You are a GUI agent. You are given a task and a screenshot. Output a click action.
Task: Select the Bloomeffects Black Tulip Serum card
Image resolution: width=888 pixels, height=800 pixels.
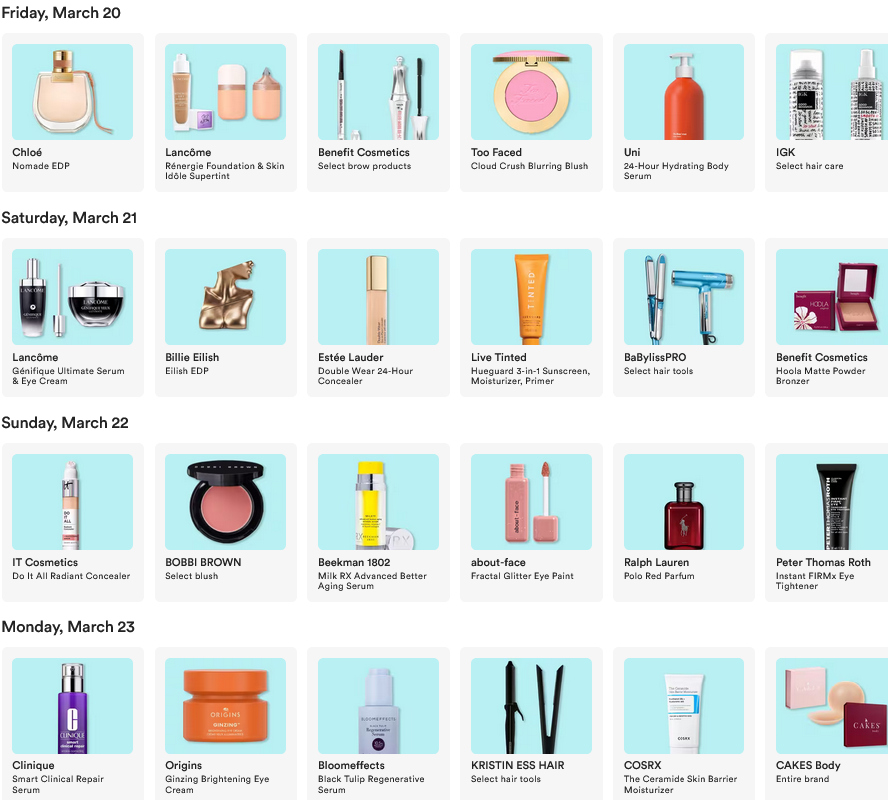point(378,724)
